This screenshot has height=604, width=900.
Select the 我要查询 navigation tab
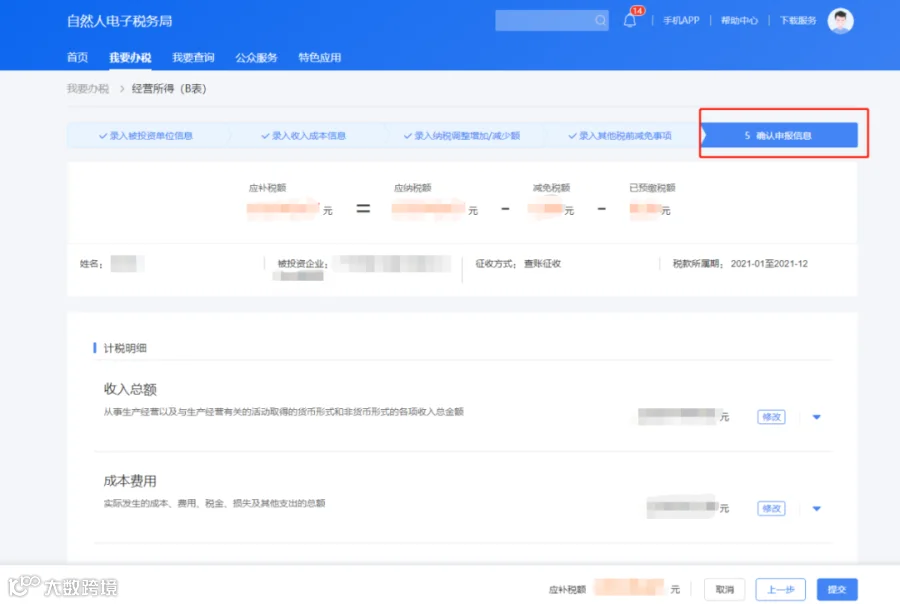[x=193, y=57]
